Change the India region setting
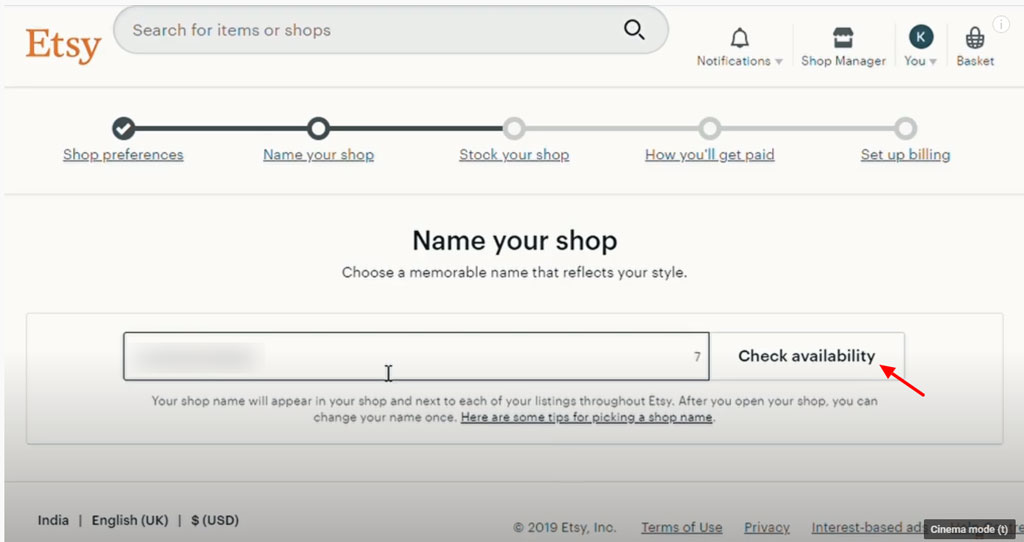This screenshot has height=542, width=1024. pos(53,520)
